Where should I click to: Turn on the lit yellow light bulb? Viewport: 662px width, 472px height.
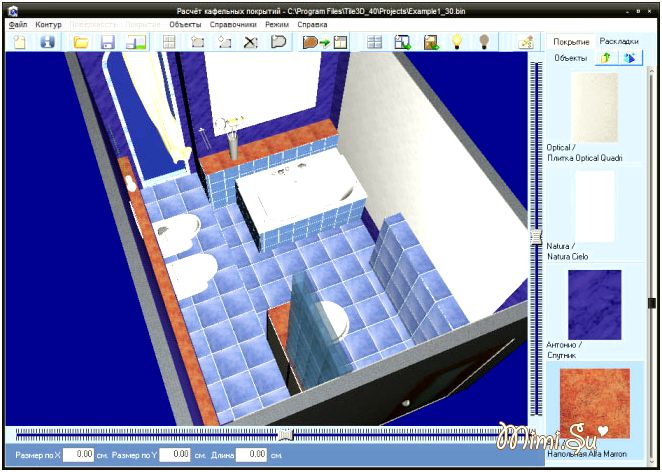click(458, 42)
